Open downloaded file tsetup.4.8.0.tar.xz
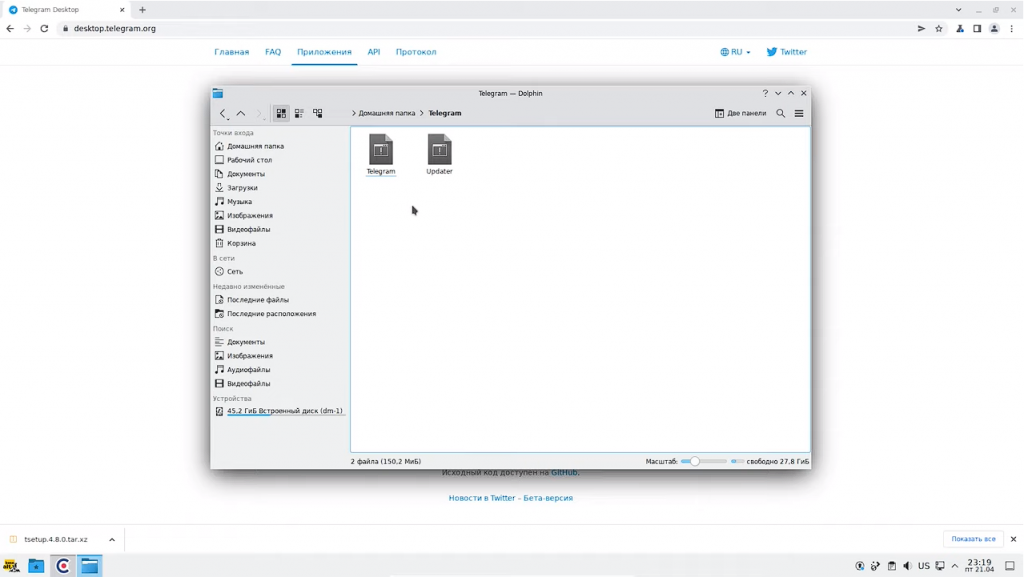This screenshot has width=1024, height=577. (56, 540)
